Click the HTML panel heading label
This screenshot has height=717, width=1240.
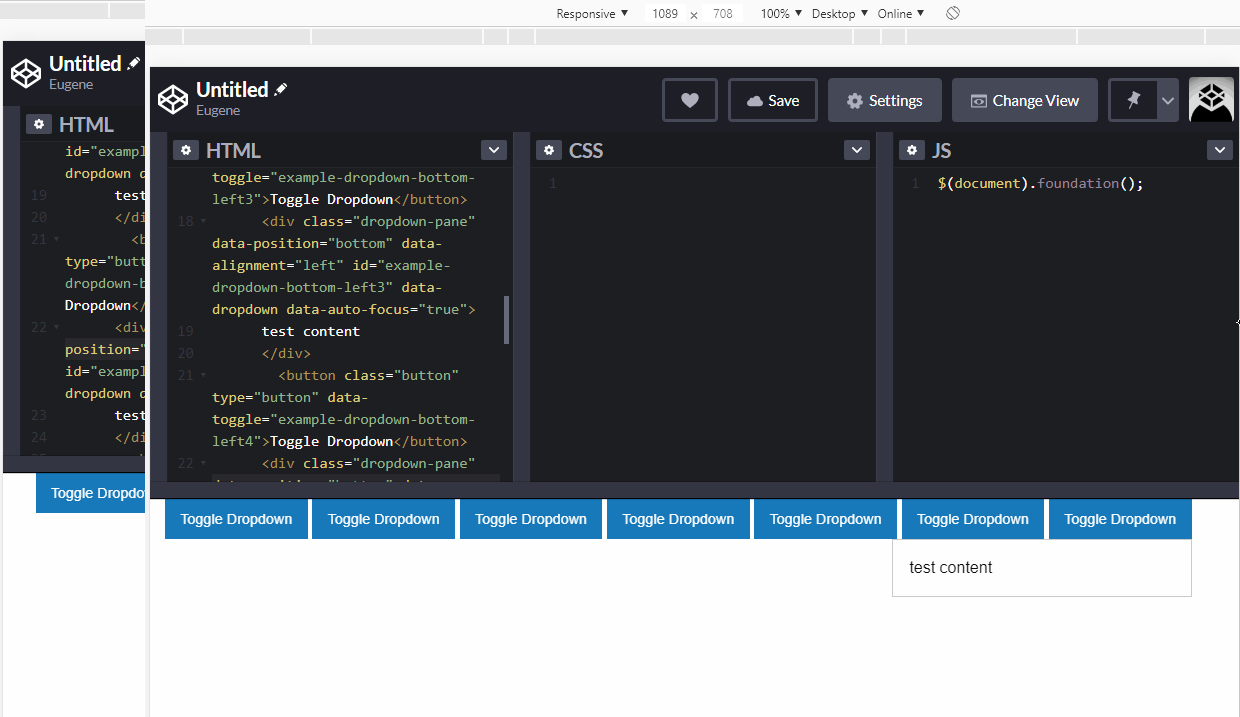tap(233, 150)
